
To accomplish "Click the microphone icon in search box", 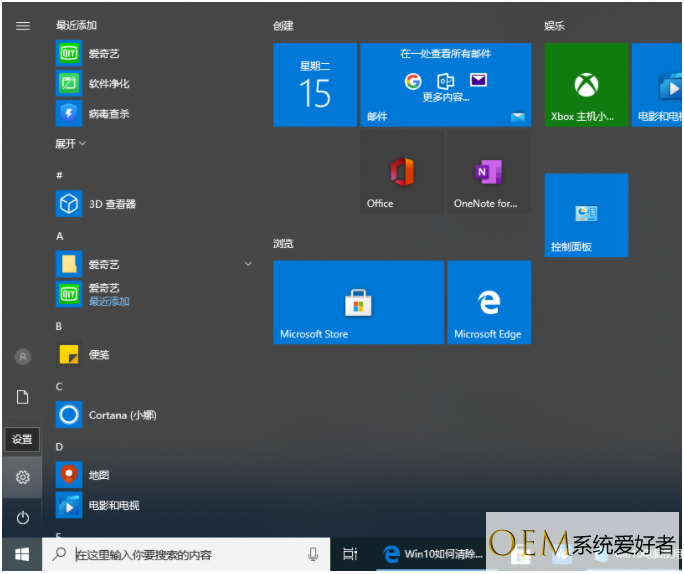I will [x=313, y=554].
